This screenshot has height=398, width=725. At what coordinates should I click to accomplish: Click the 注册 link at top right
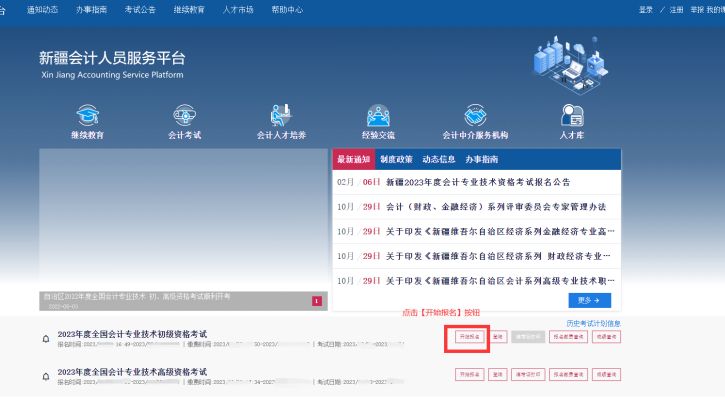click(676, 10)
